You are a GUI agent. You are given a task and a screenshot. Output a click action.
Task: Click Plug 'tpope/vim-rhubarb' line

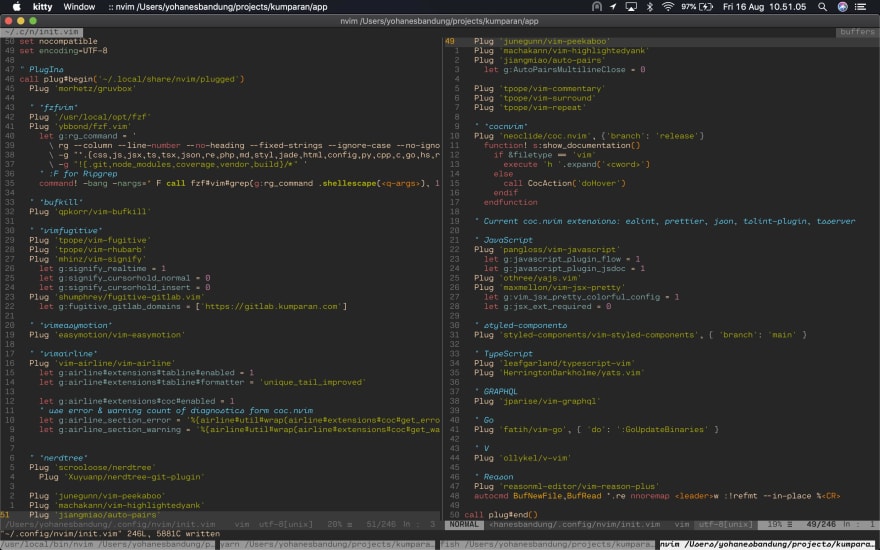click(88, 249)
